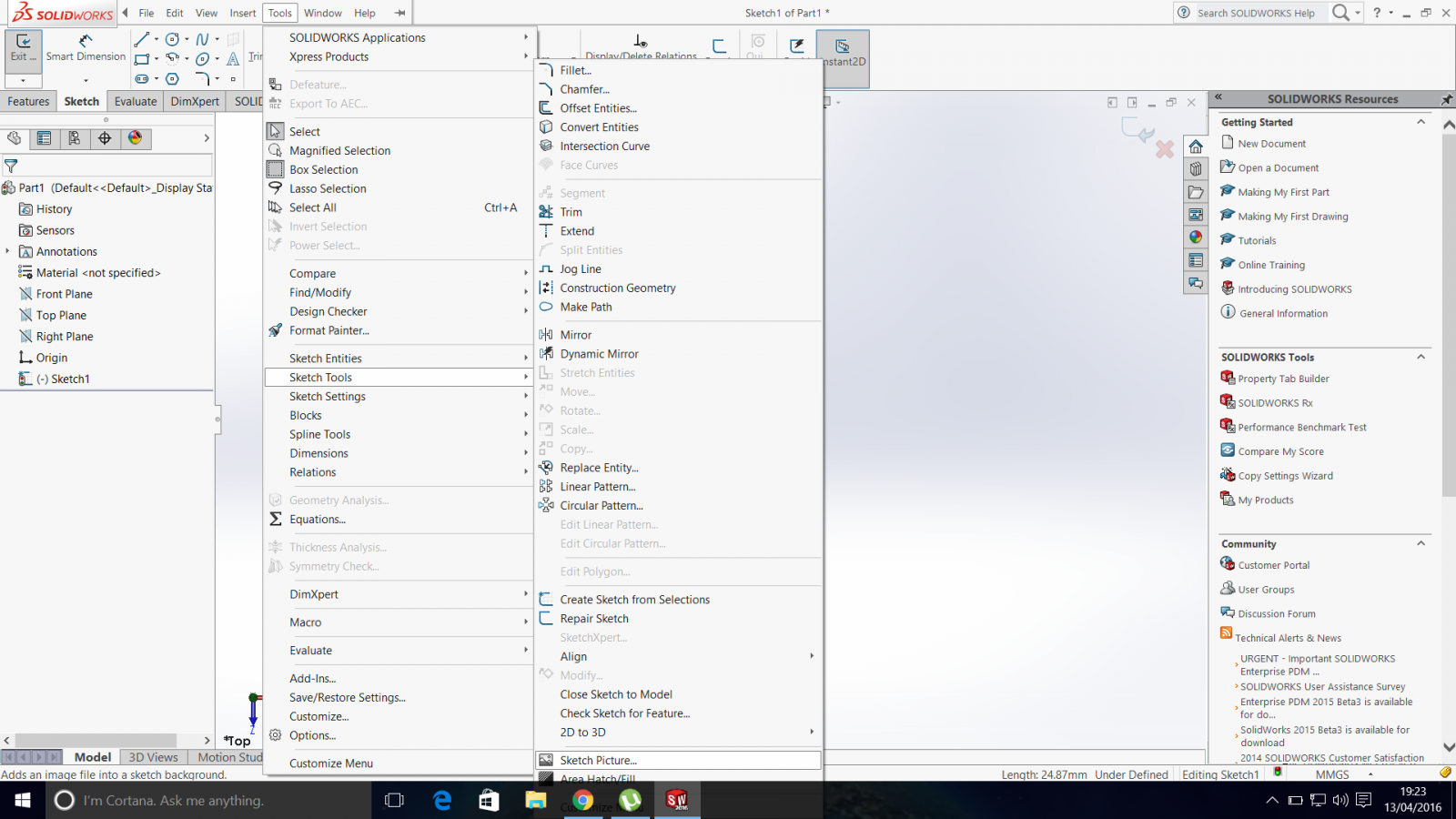Select the Circular Pattern icon
This screenshot has width=1456, height=819.
coord(546,506)
